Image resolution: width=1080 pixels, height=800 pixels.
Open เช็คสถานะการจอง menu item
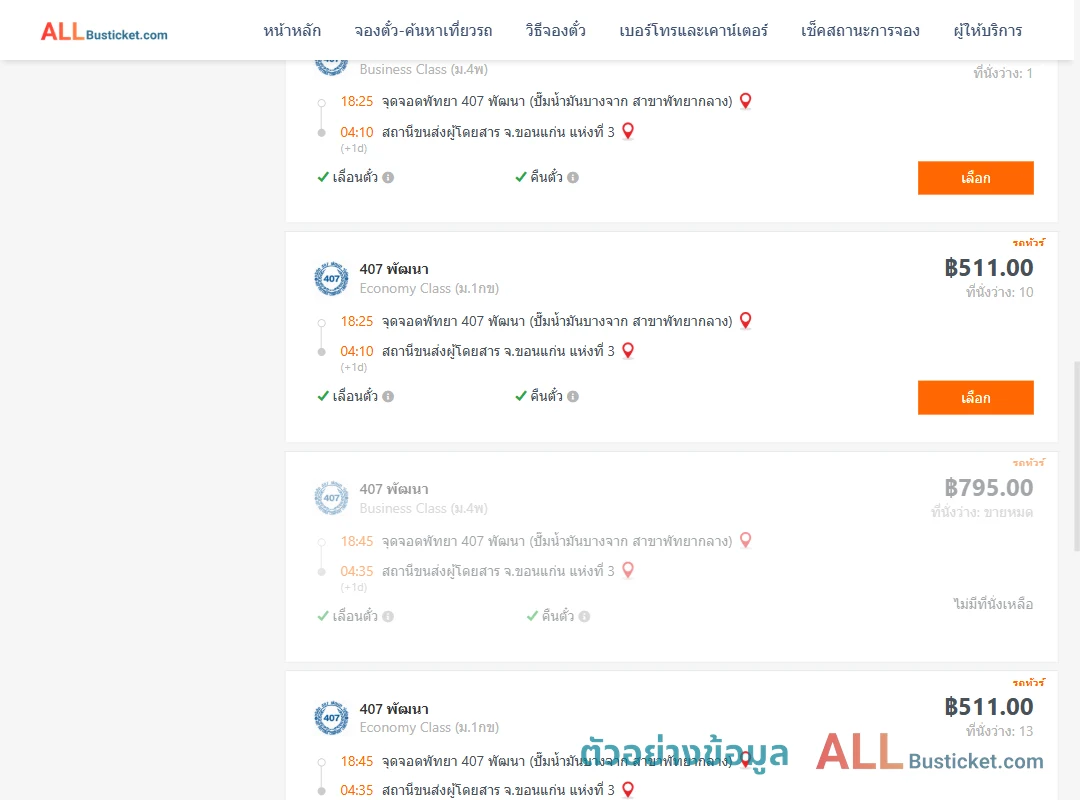[x=860, y=31]
